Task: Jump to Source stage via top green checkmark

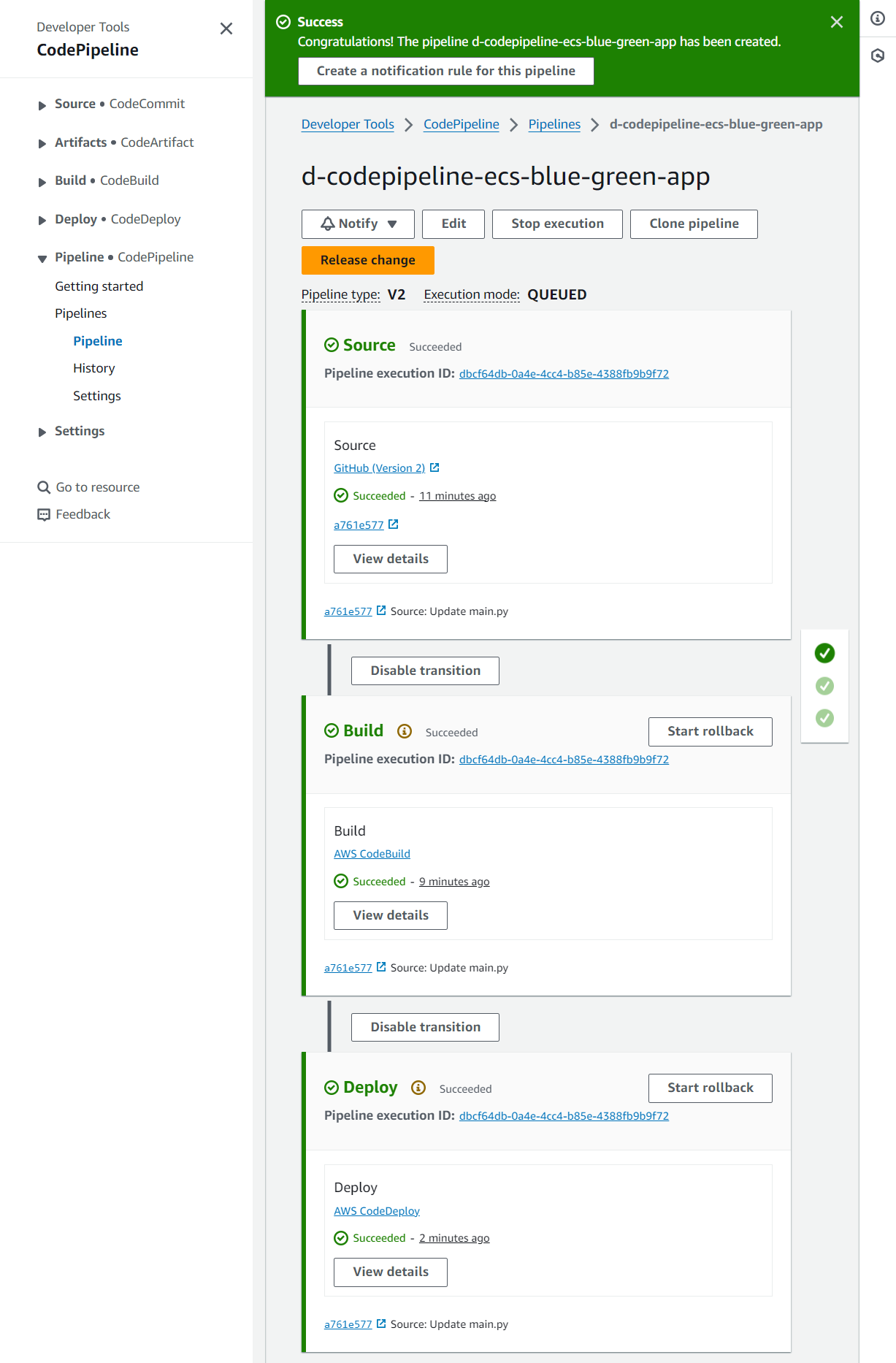Action: (x=824, y=653)
